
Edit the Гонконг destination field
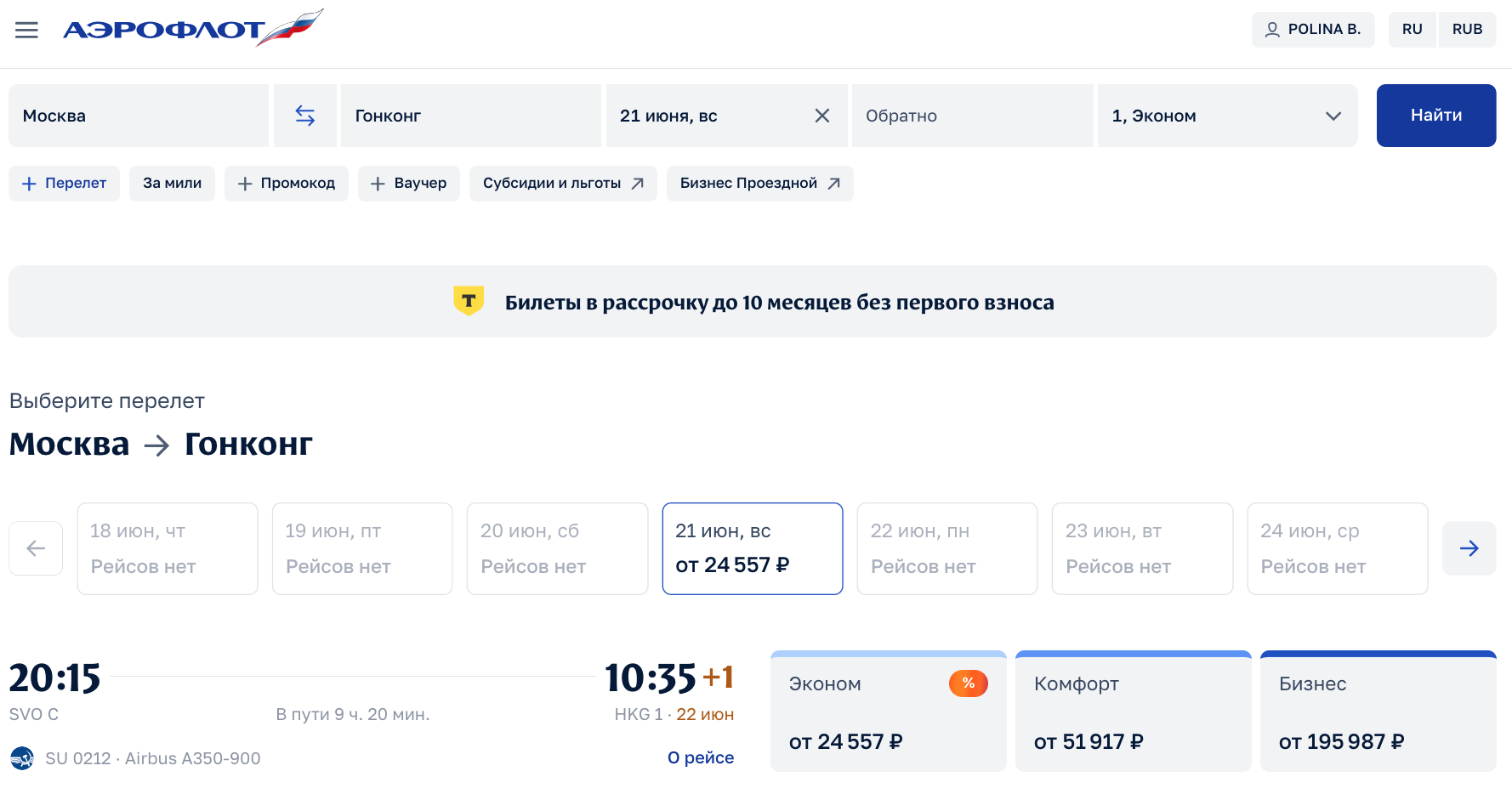471,116
